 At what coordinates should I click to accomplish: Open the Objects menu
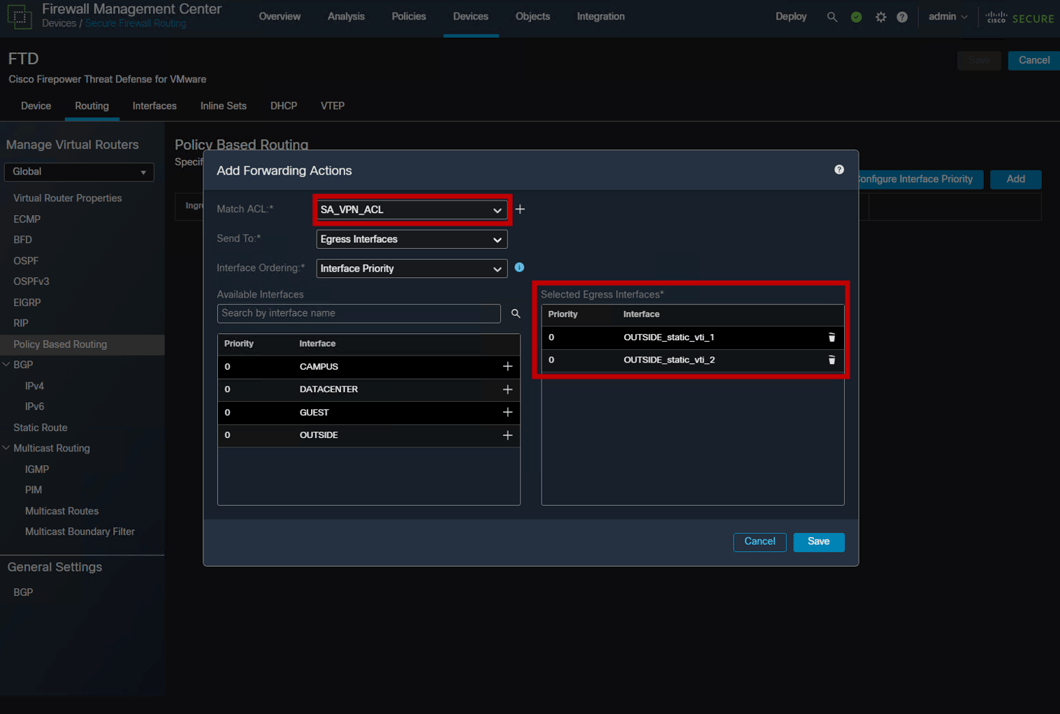point(533,17)
